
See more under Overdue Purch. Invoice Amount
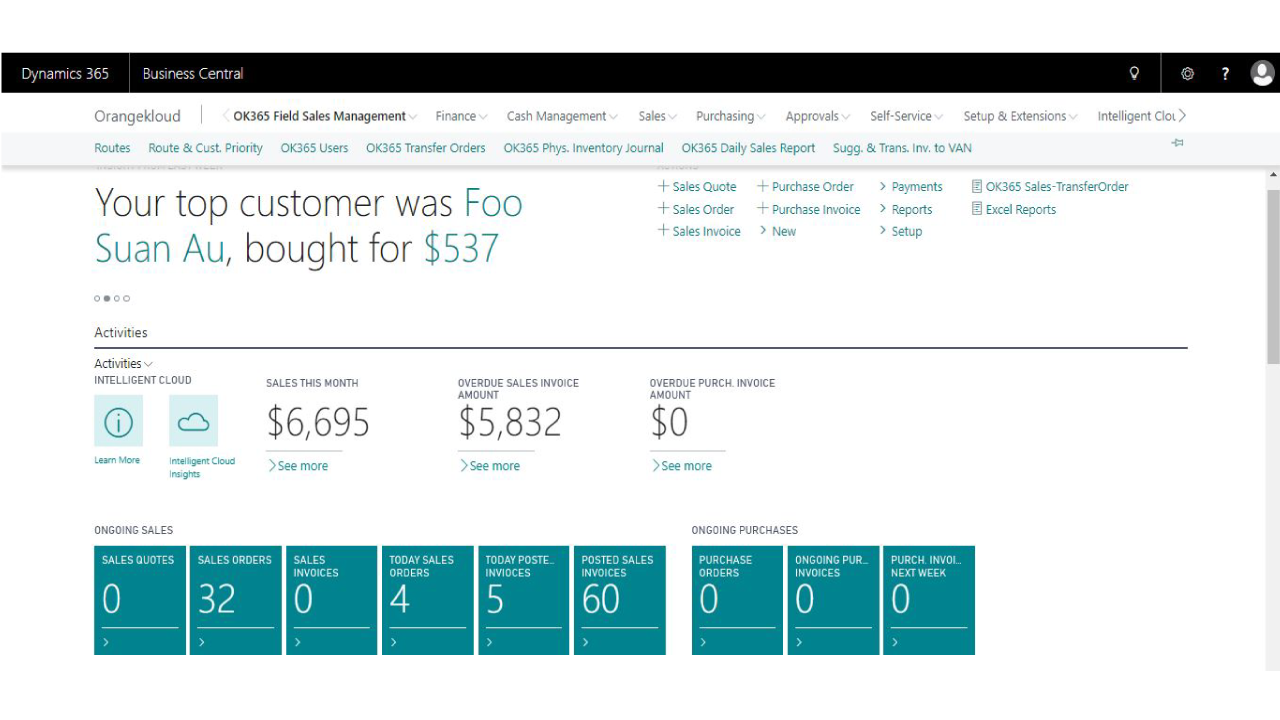[x=682, y=466]
